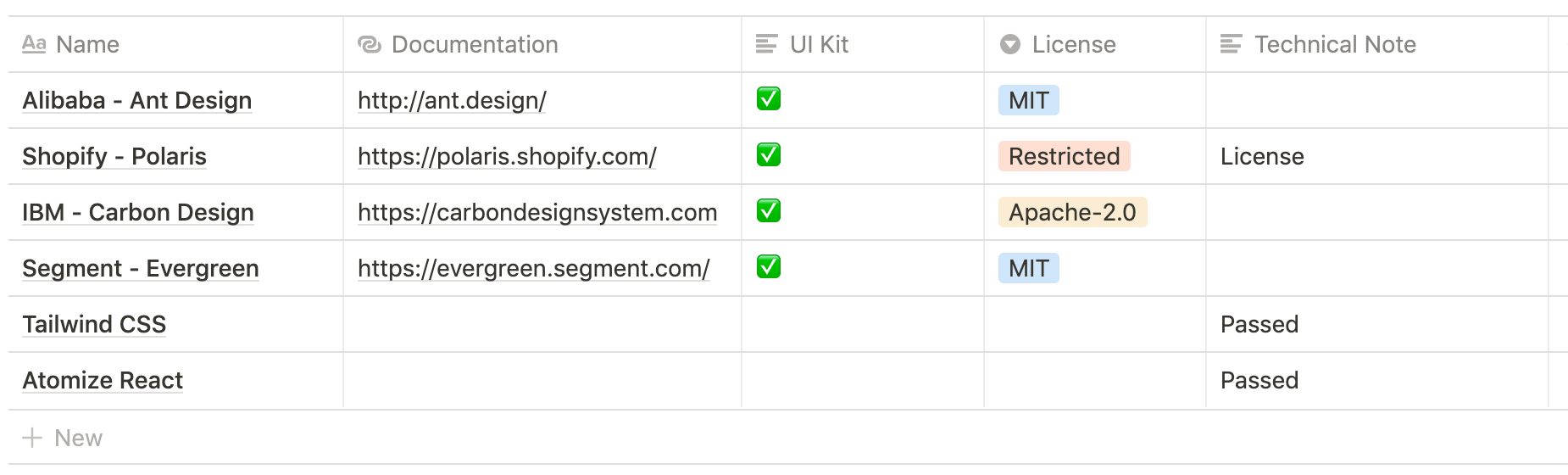Open the polaris.shopify.com documentation link
1568x475 pixels.
click(507, 156)
